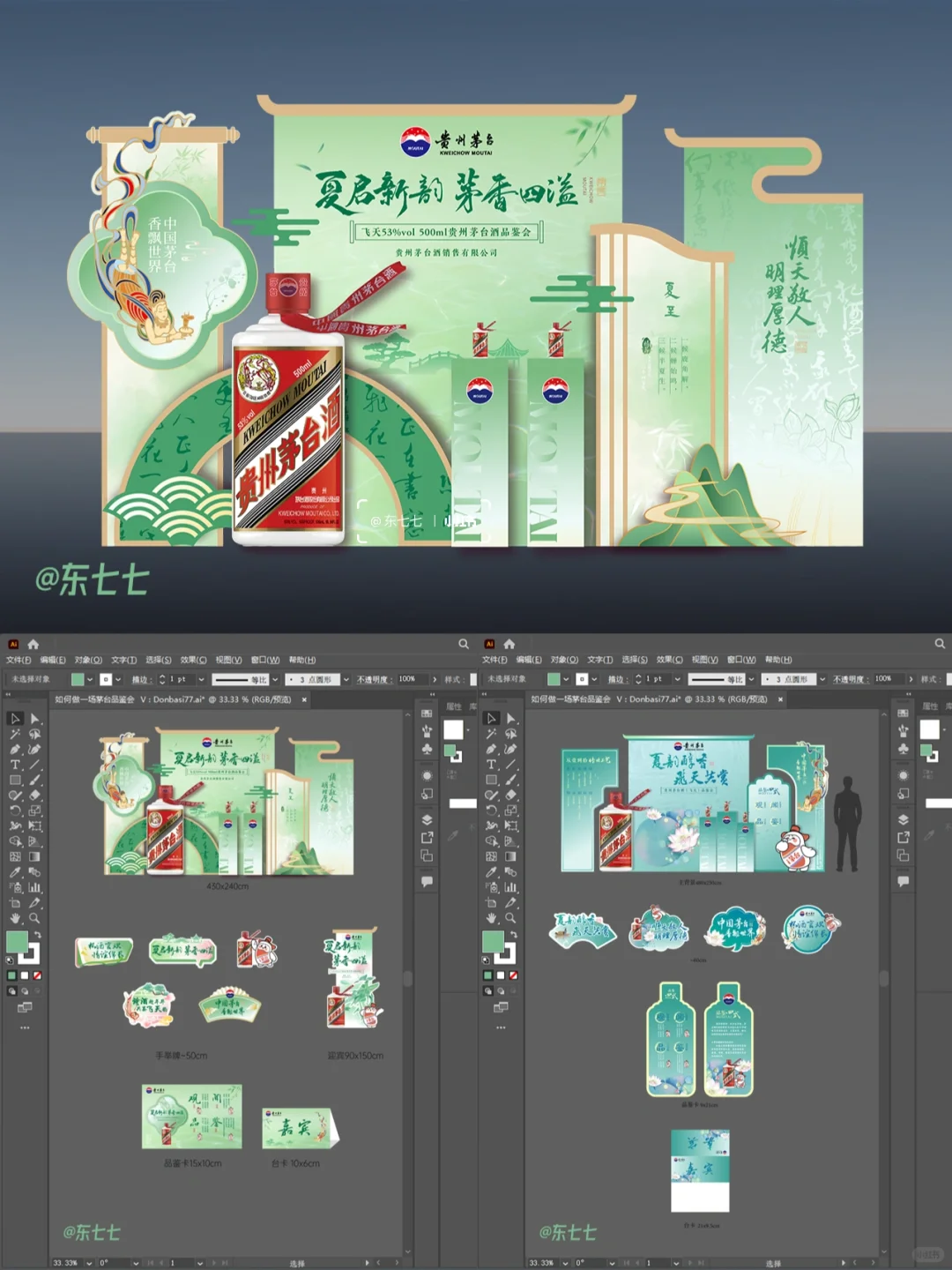Select the Gradient tool in right window

point(511,856)
